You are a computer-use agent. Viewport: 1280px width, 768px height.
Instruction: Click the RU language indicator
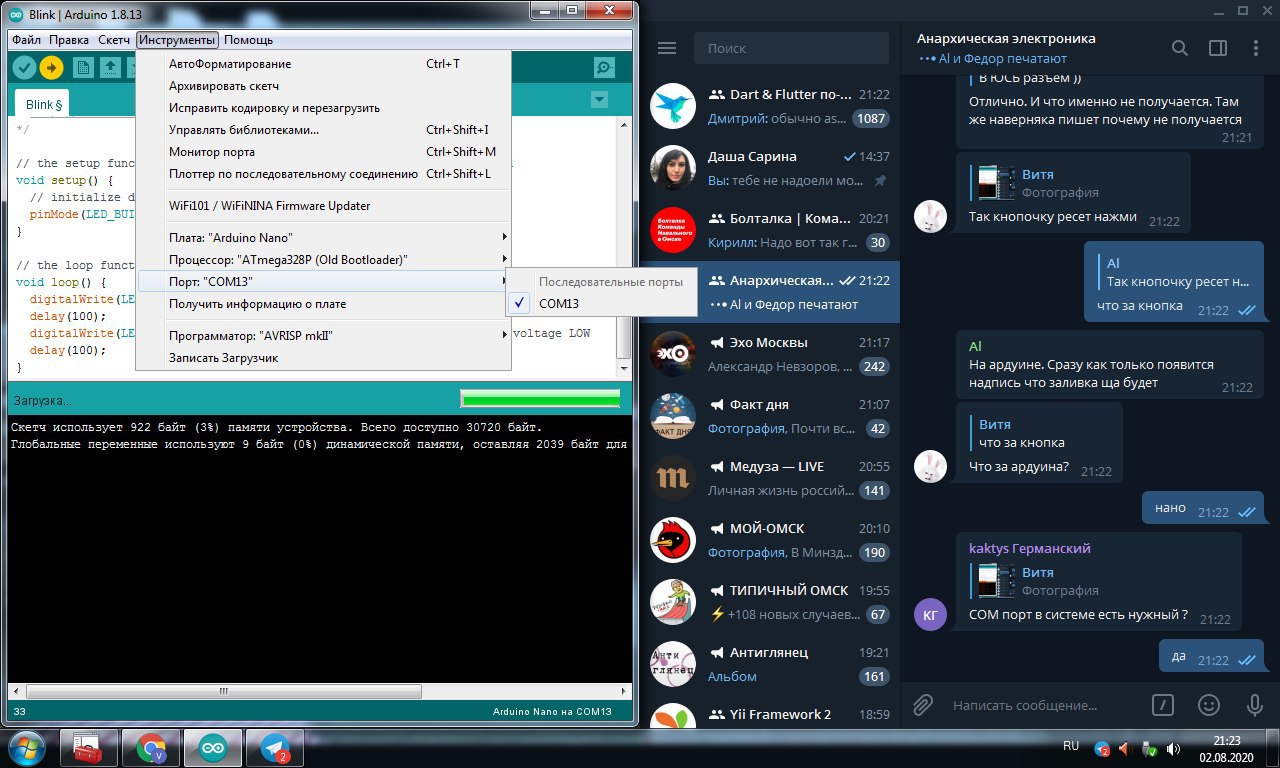pos(1071,746)
